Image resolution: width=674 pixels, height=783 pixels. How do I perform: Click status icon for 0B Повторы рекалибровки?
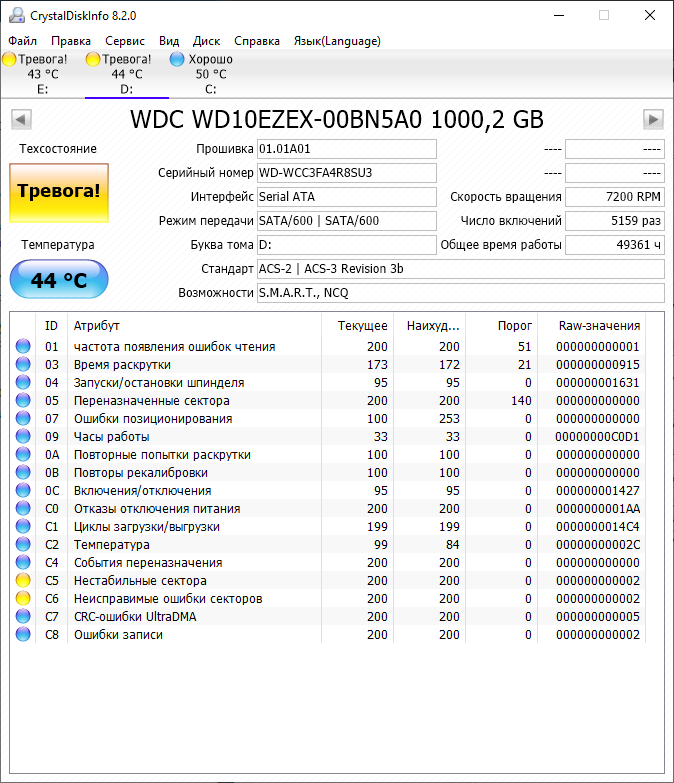coord(23,472)
